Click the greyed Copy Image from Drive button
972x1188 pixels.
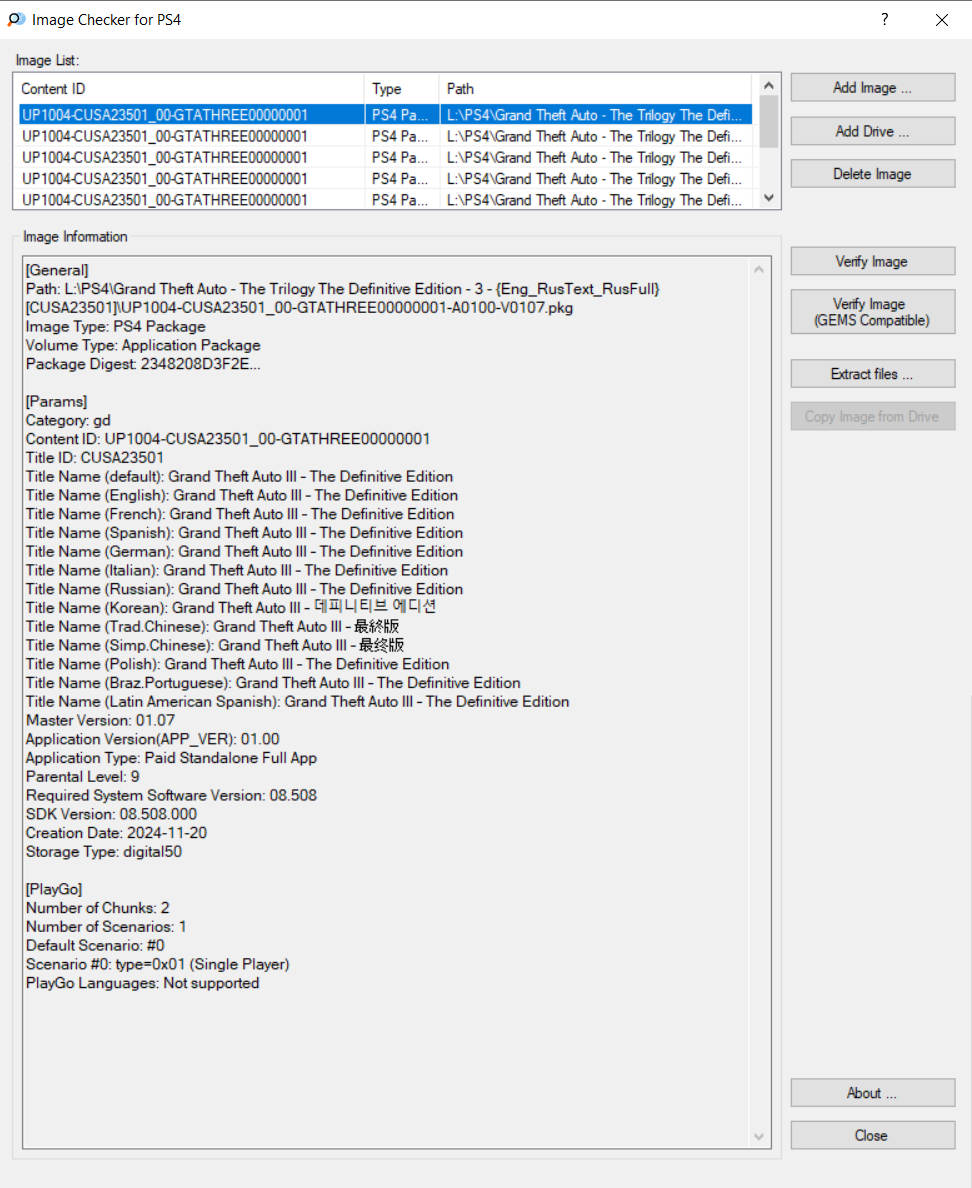(x=873, y=417)
